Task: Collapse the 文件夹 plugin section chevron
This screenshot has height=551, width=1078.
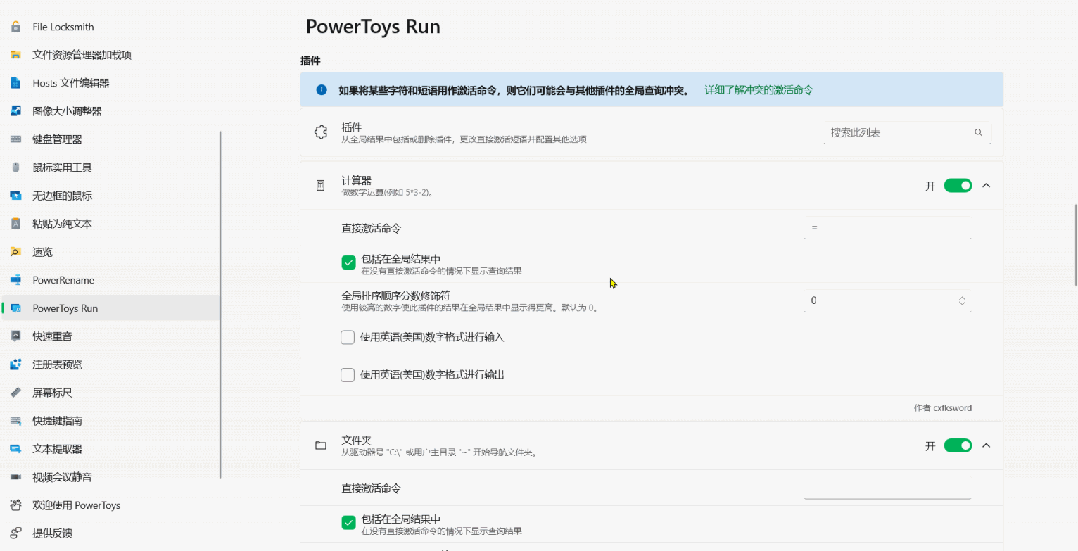Action: click(987, 446)
